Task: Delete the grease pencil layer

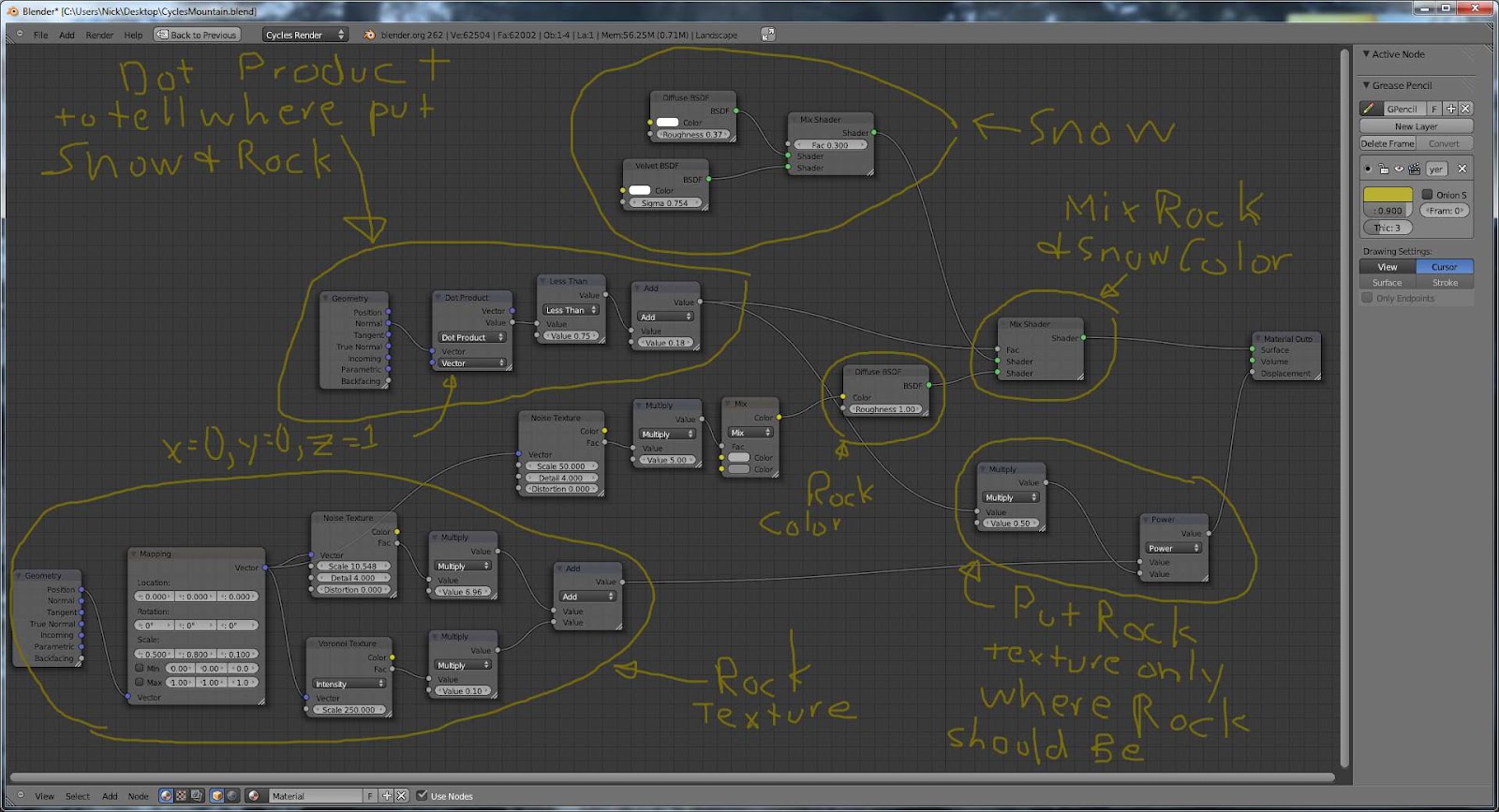Action: point(1462,169)
